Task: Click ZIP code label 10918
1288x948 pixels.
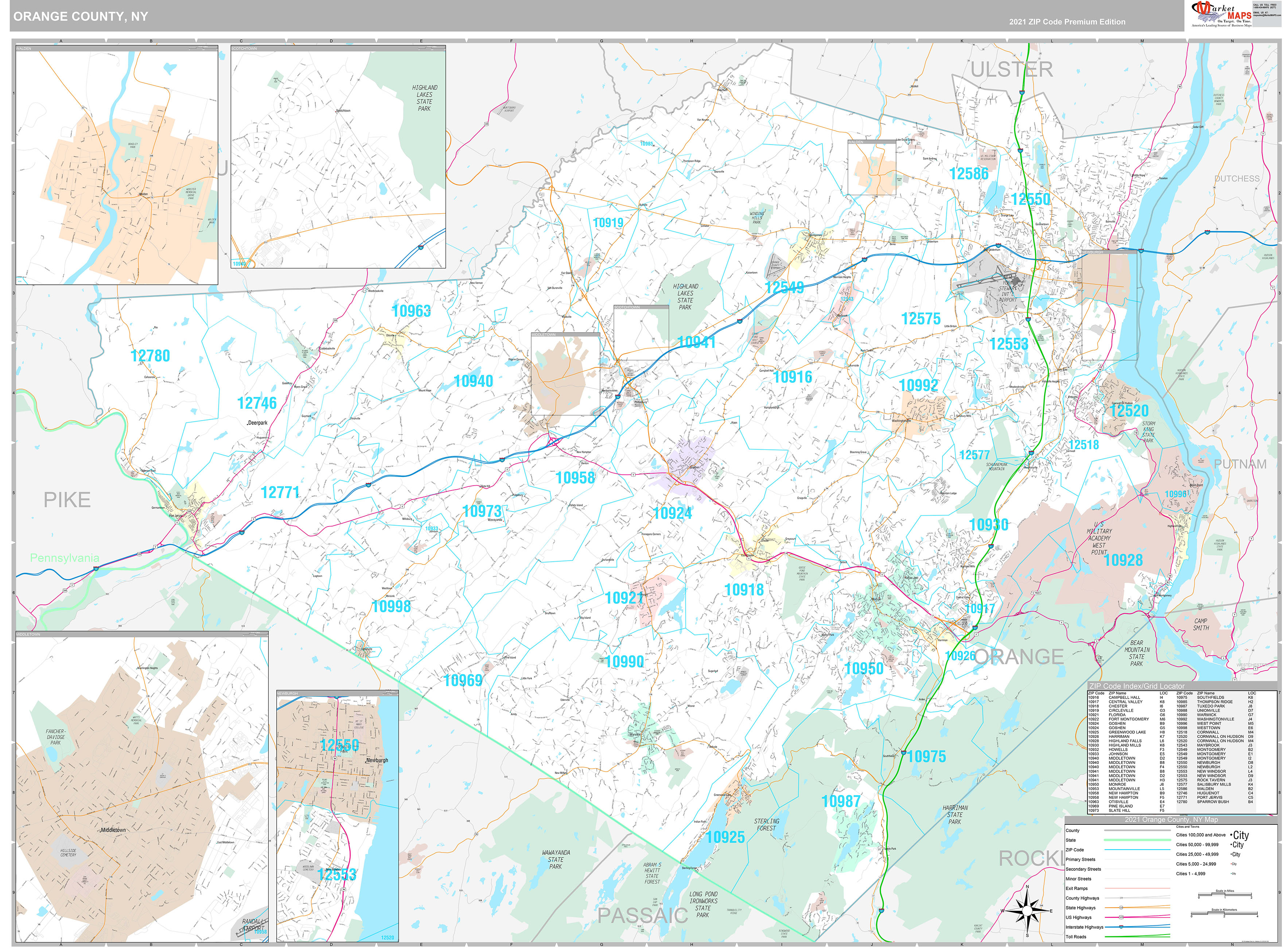Action: tap(744, 589)
